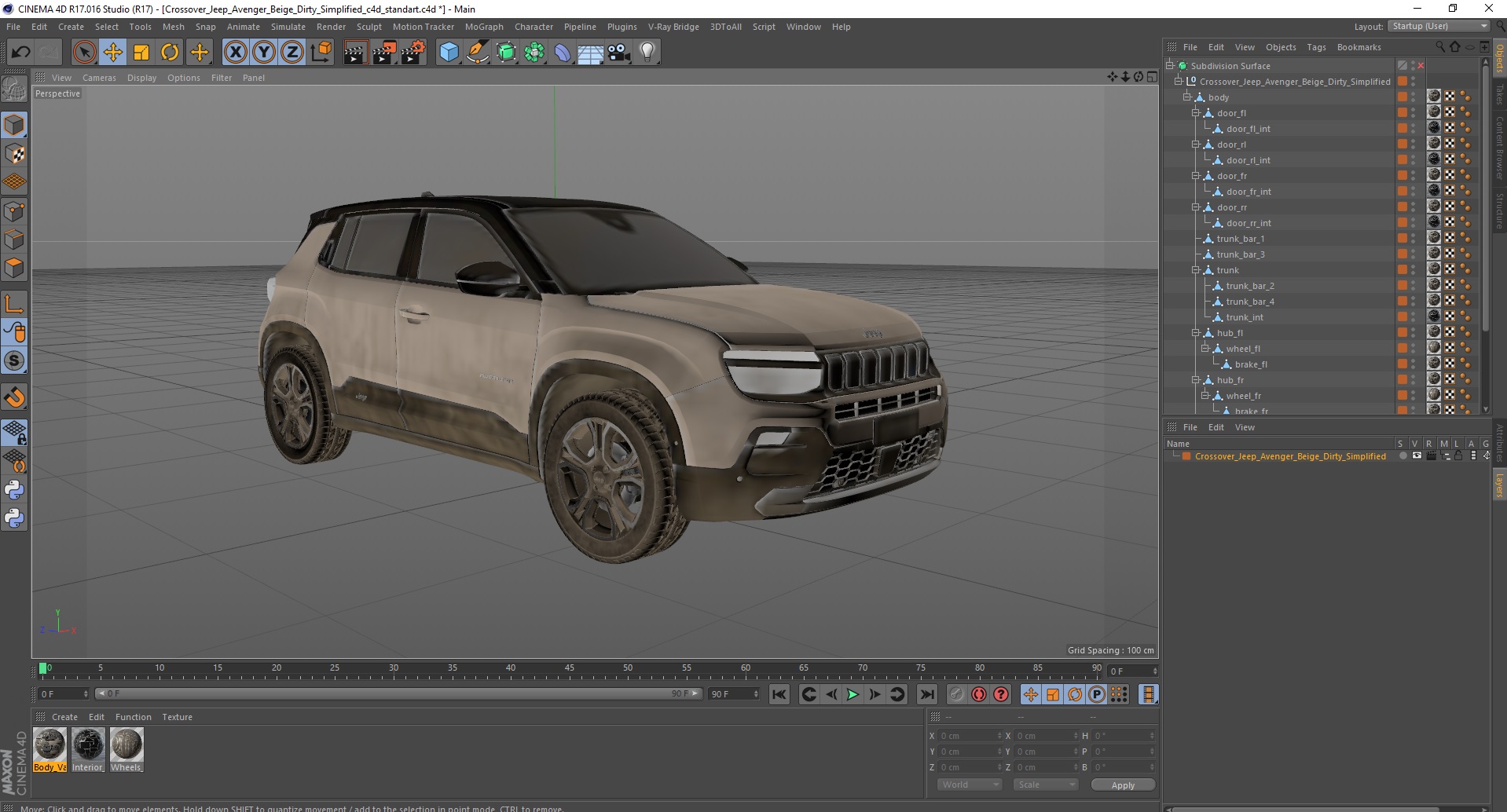
Task: Open Edit Render Settings
Action: tap(413, 53)
